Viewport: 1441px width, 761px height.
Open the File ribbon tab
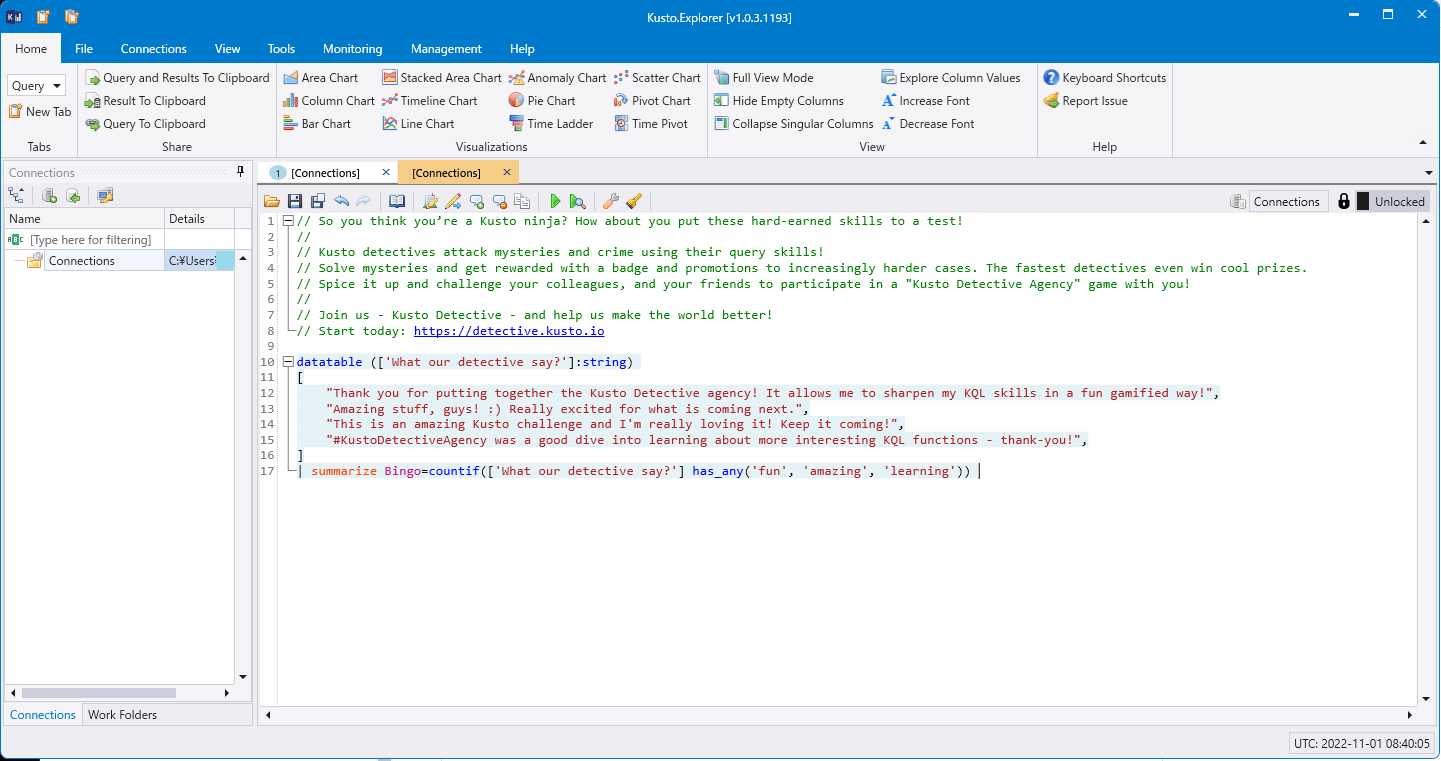(x=84, y=48)
